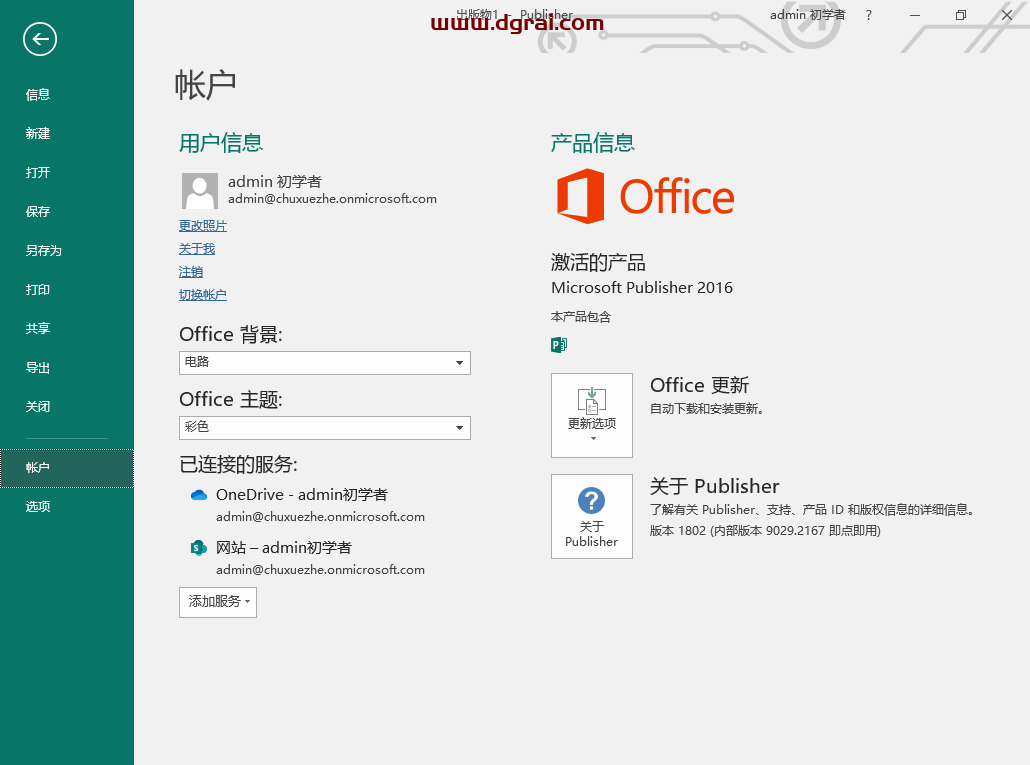Click the version text 版本 1802
Screen dimensions: 1030x765
point(765,531)
